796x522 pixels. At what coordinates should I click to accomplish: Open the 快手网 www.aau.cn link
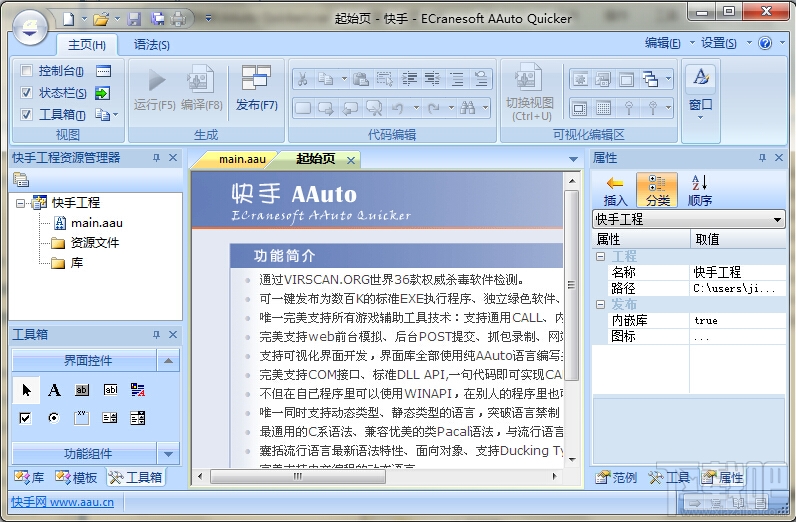click(x=62, y=502)
